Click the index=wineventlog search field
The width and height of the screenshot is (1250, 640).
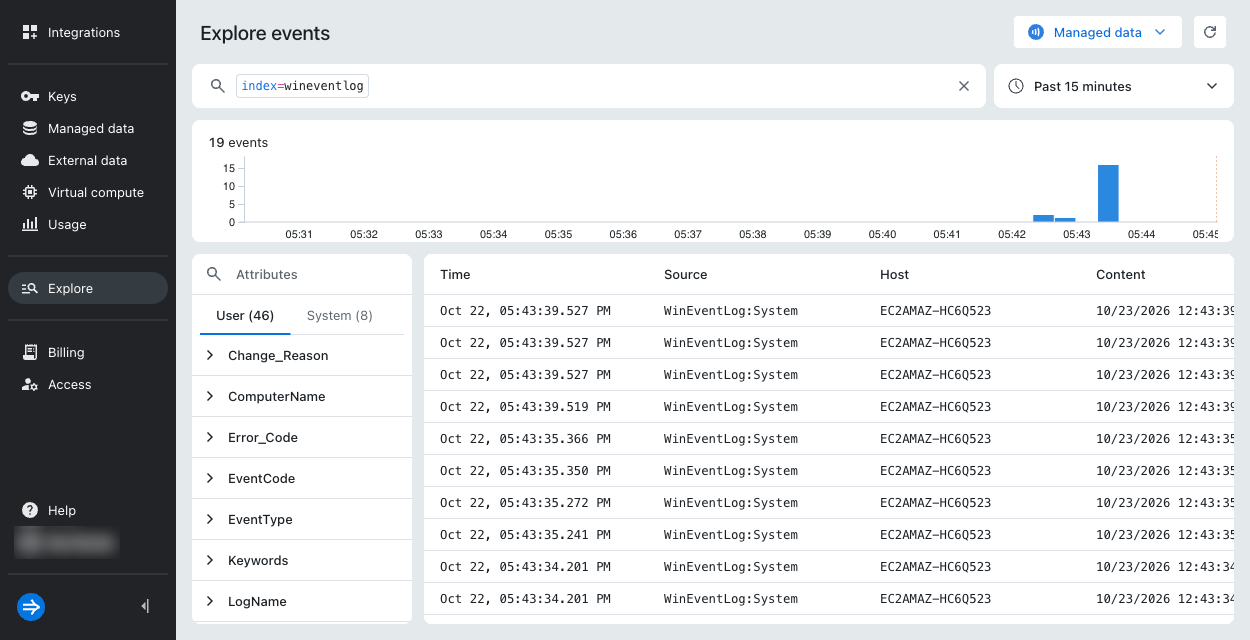pos(590,86)
